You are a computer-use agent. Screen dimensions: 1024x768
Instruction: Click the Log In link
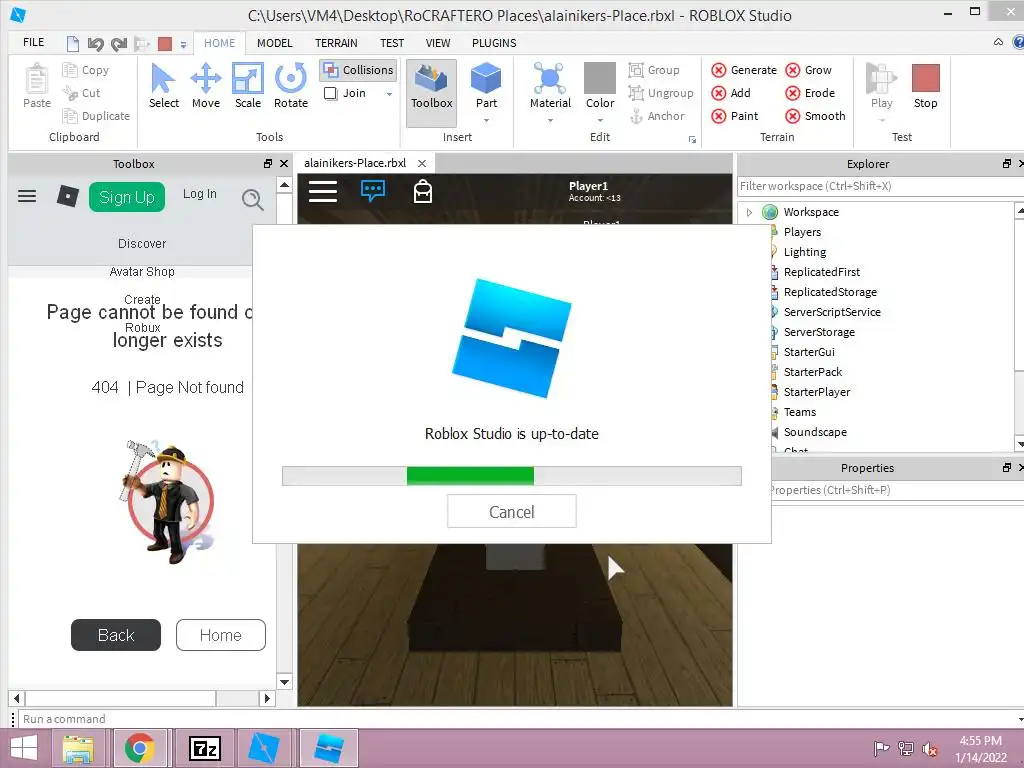pyautogui.click(x=199, y=194)
